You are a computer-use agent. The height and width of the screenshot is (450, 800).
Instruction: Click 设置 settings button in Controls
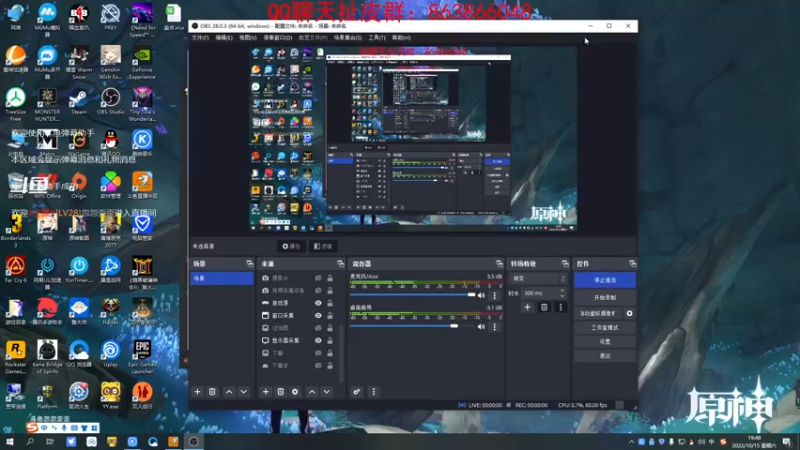pos(605,341)
